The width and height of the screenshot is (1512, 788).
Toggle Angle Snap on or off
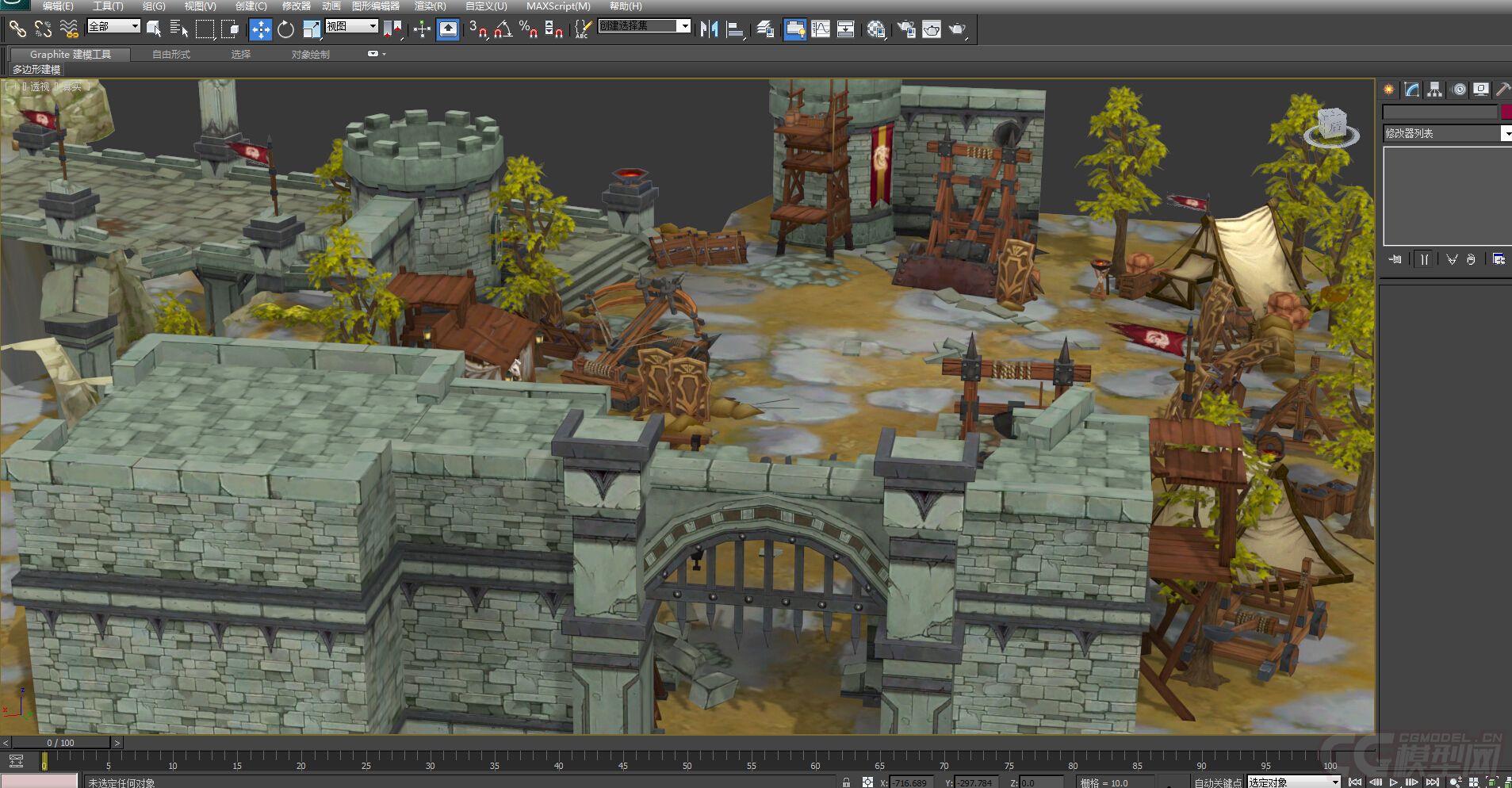tap(503, 29)
